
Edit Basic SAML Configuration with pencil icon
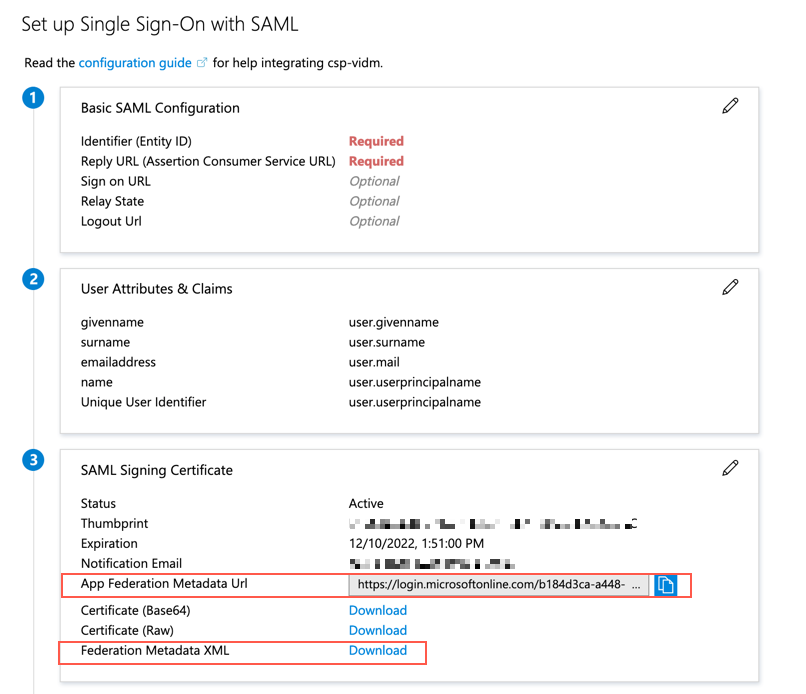tap(730, 106)
